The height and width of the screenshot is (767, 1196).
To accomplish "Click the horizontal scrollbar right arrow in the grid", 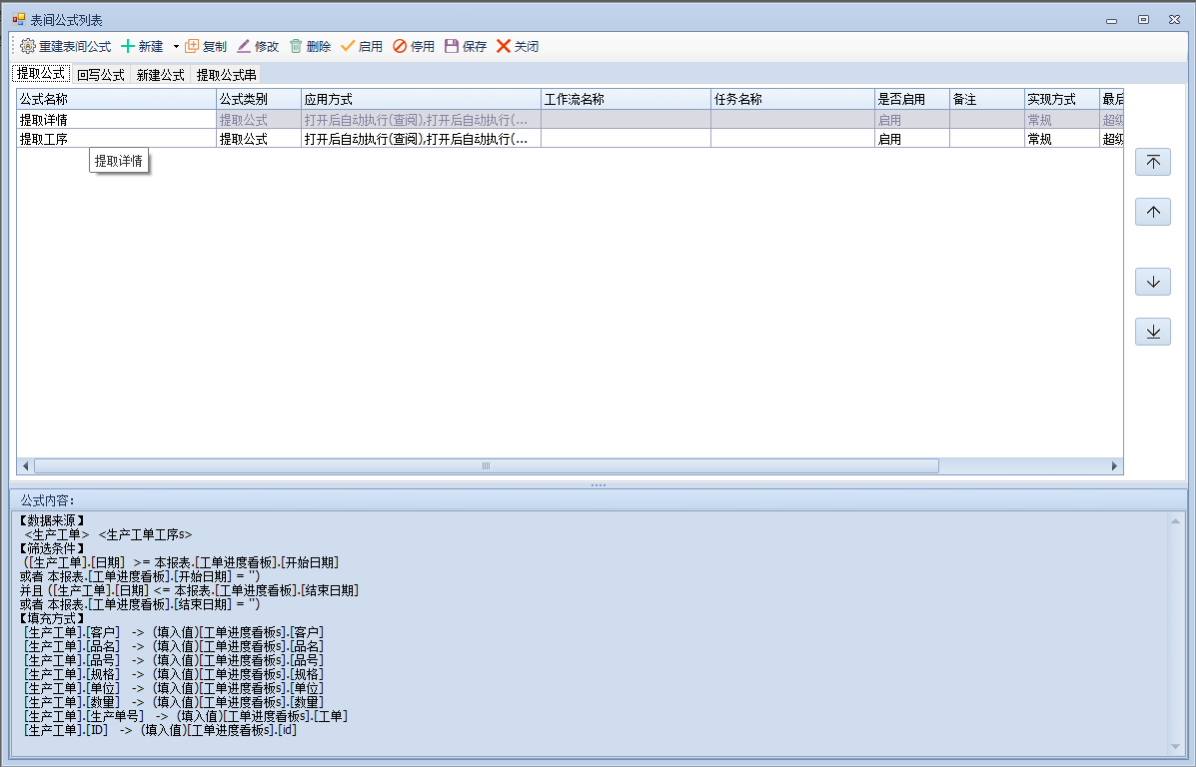I will (x=1115, y=466).
